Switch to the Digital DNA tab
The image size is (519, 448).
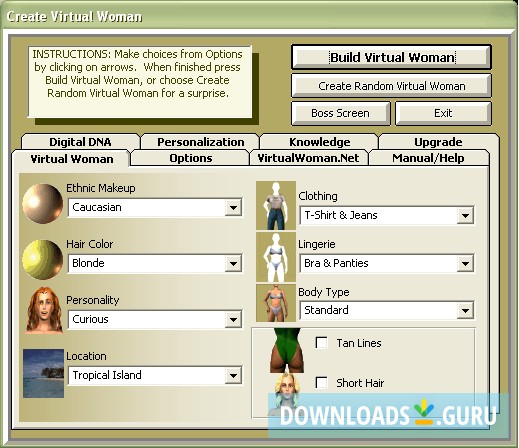tap(80, 142)
